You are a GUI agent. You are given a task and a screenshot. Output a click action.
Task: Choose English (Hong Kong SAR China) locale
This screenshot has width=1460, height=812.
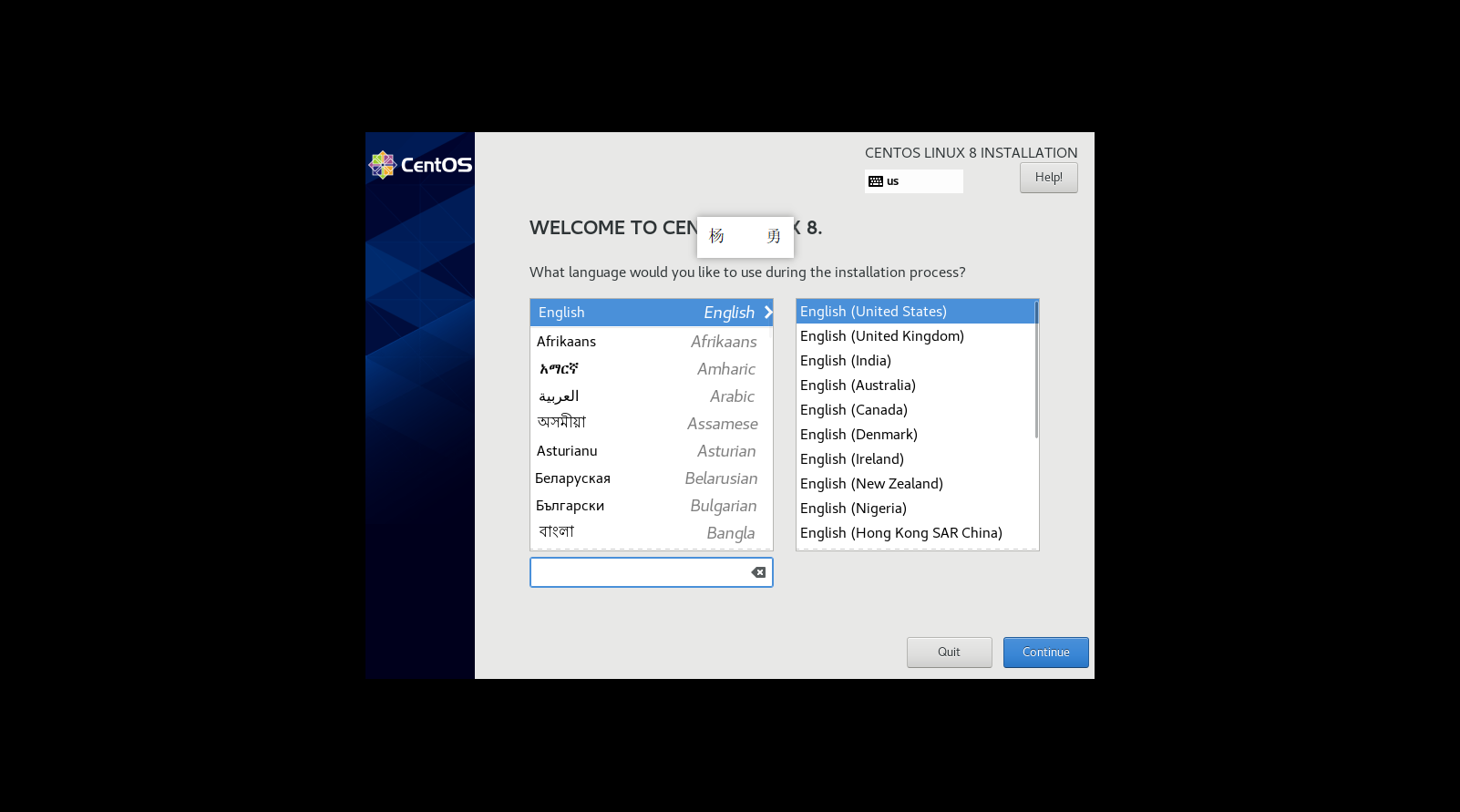[x=916, y=533]
